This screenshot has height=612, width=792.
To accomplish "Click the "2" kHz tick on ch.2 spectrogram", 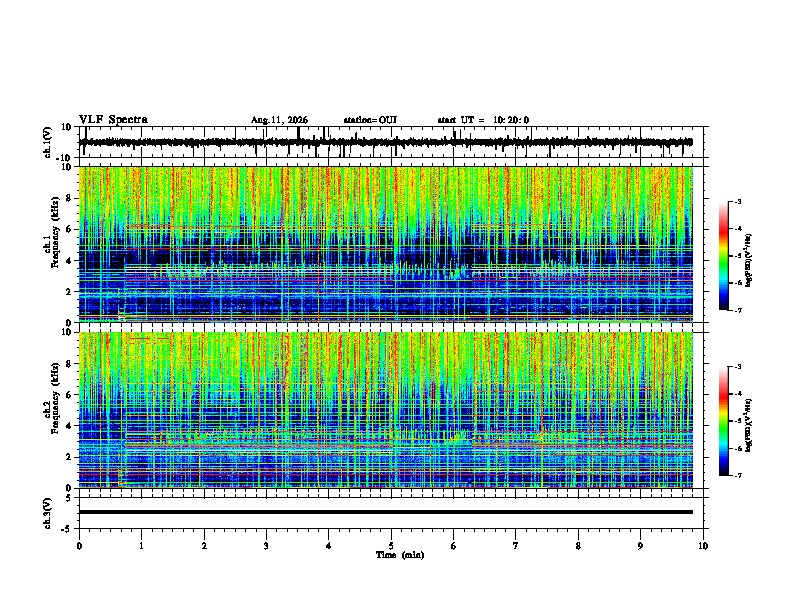I will pyautogui.click(x=69, y=457).
